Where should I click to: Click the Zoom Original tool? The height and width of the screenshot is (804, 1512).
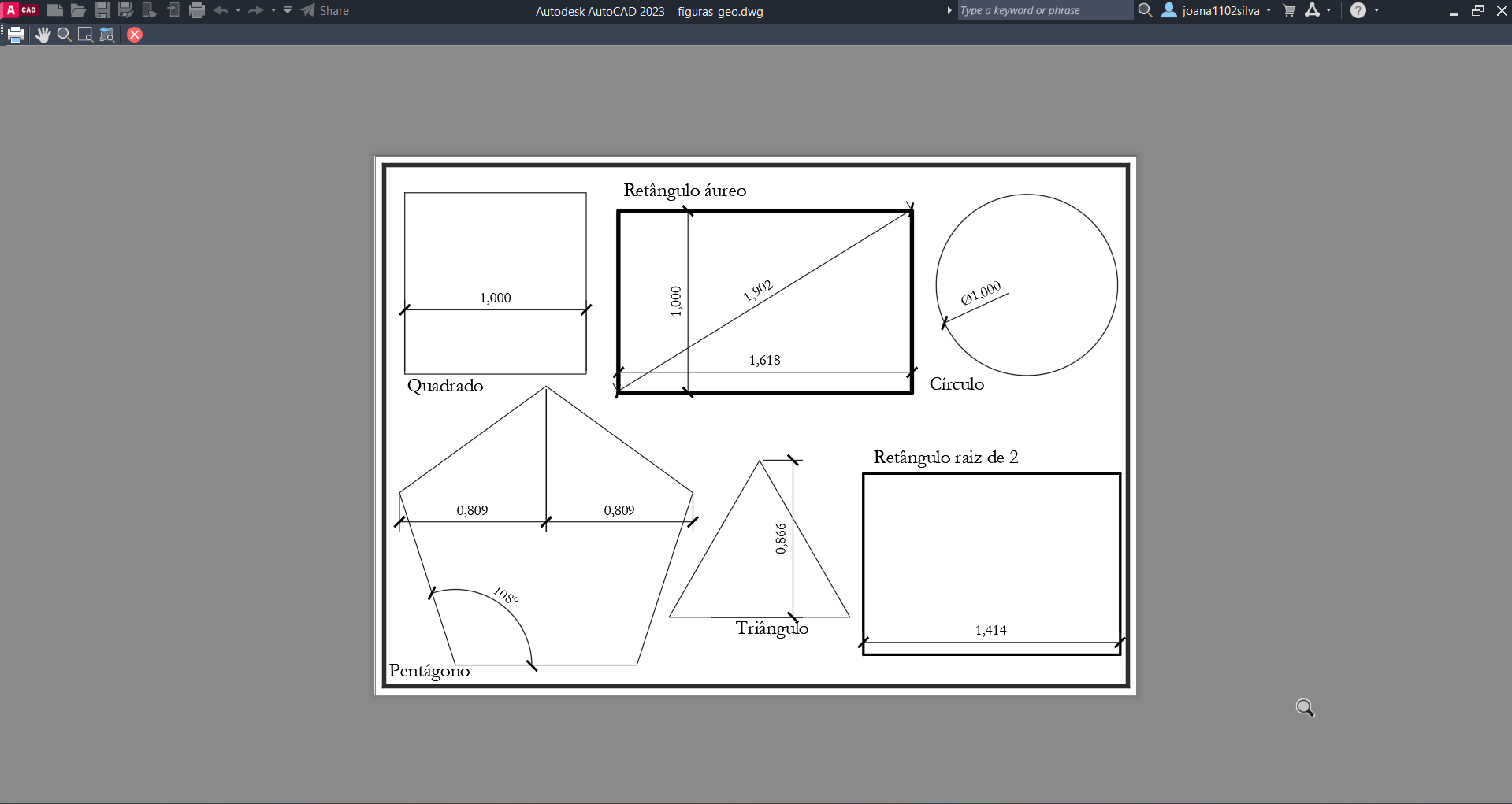(107, 35)
